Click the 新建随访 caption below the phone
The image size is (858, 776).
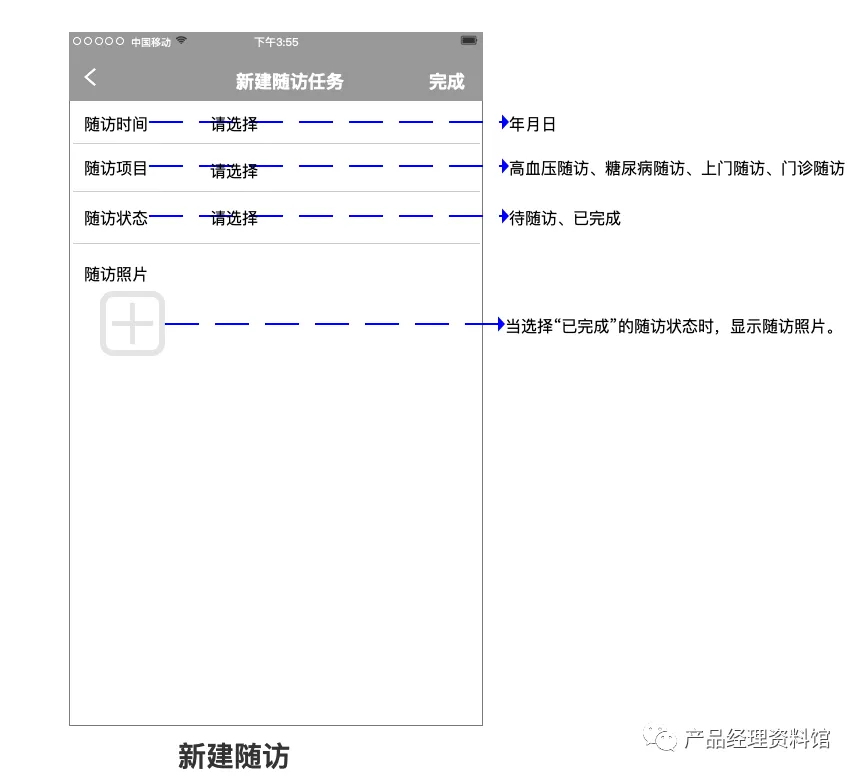tap(234, 756)
